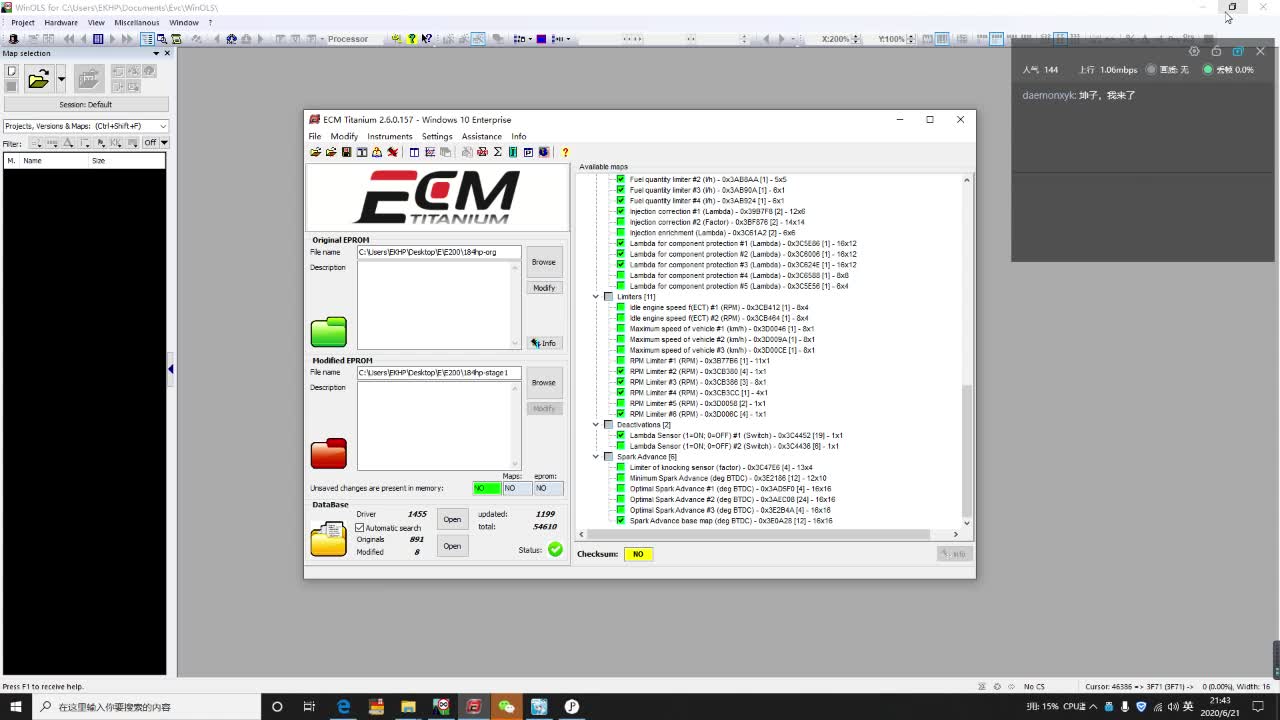The image size is (1280, 720).
Task: Open Task View from the taskbar
Action: (x=309, y=707)
